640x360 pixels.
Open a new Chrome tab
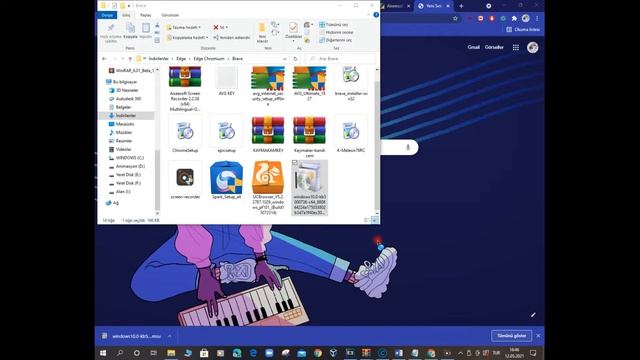461,6
